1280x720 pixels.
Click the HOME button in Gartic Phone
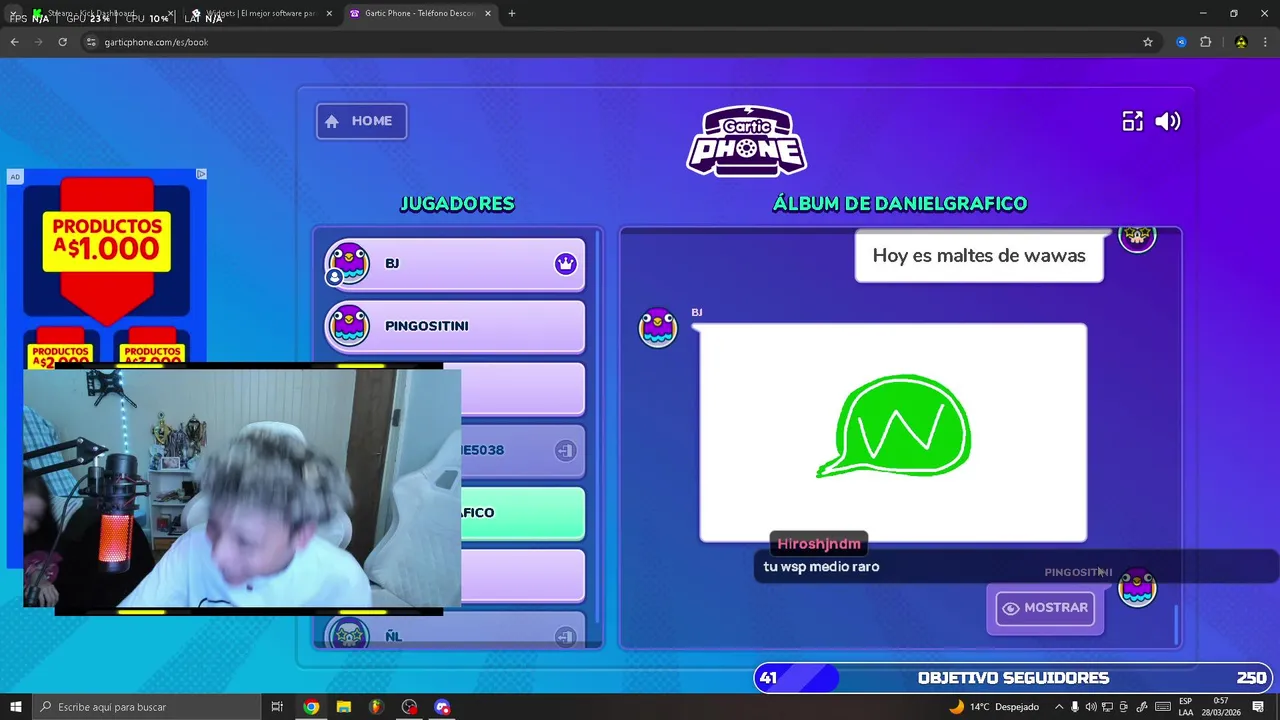pos(361,121)
